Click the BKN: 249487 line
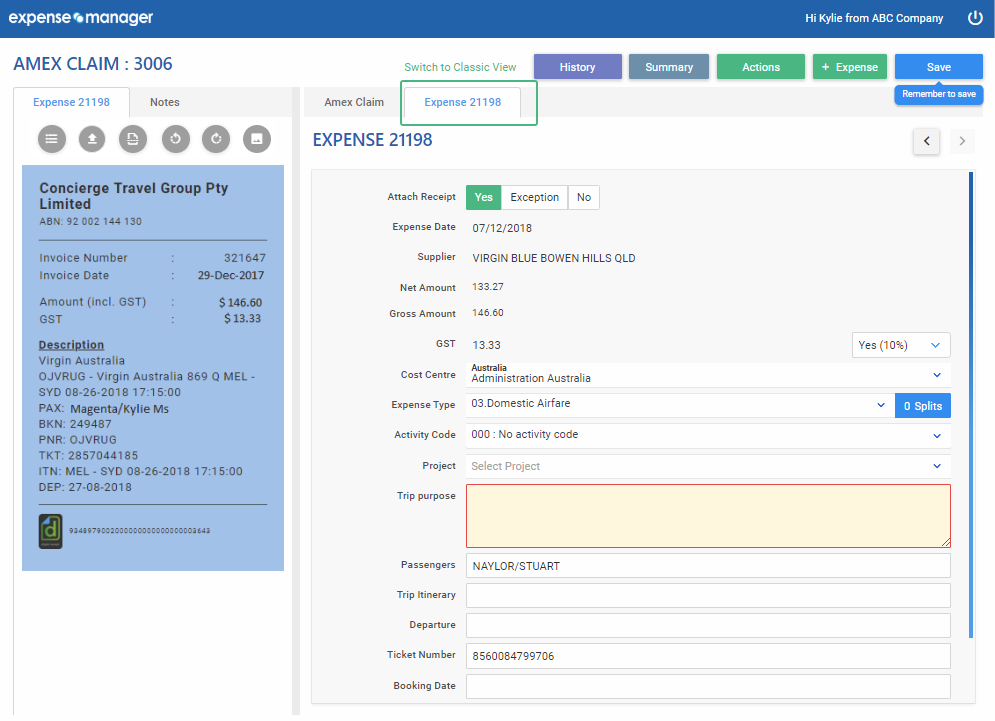995x721 pixels. pos(75,424)
